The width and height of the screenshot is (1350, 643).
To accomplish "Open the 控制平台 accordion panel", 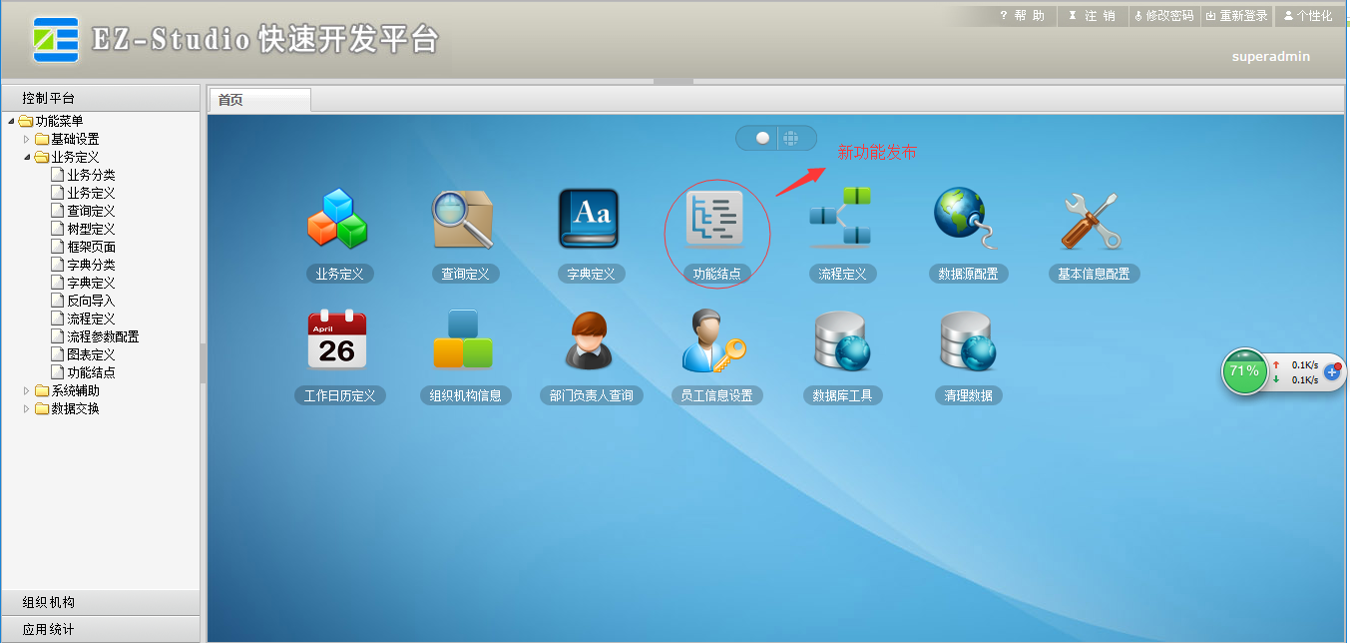I will pyautogui.click(x=100, y=98).
